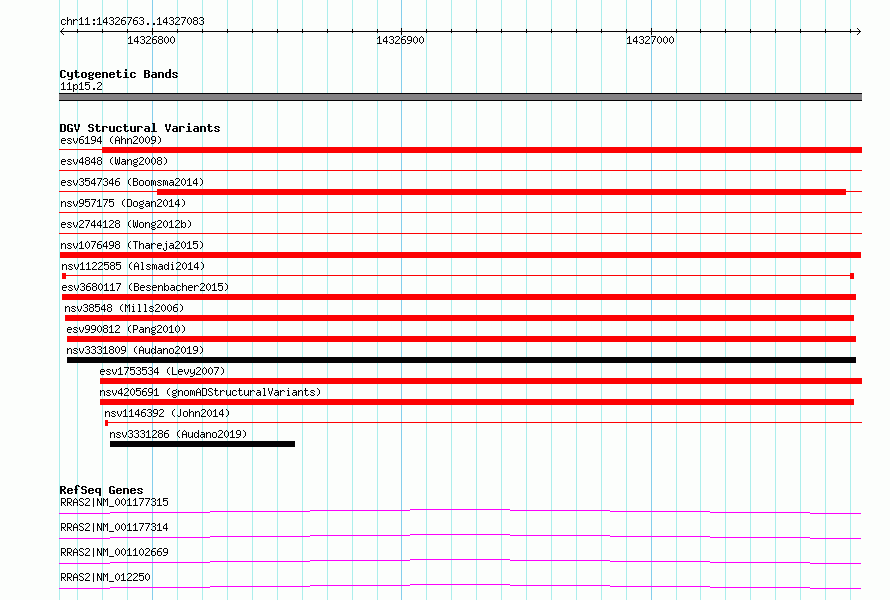Click nsv1122585 (Alsmadi2014) label

[133, 266]
